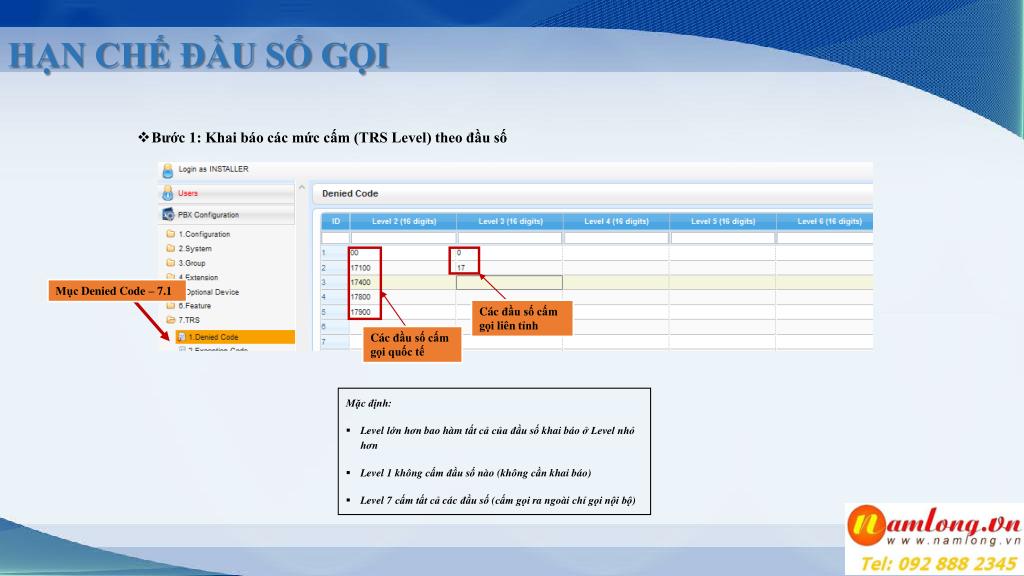1024x576 pixels.
Task: Click the PBX Configuration icon
Action: coord(168,214)
